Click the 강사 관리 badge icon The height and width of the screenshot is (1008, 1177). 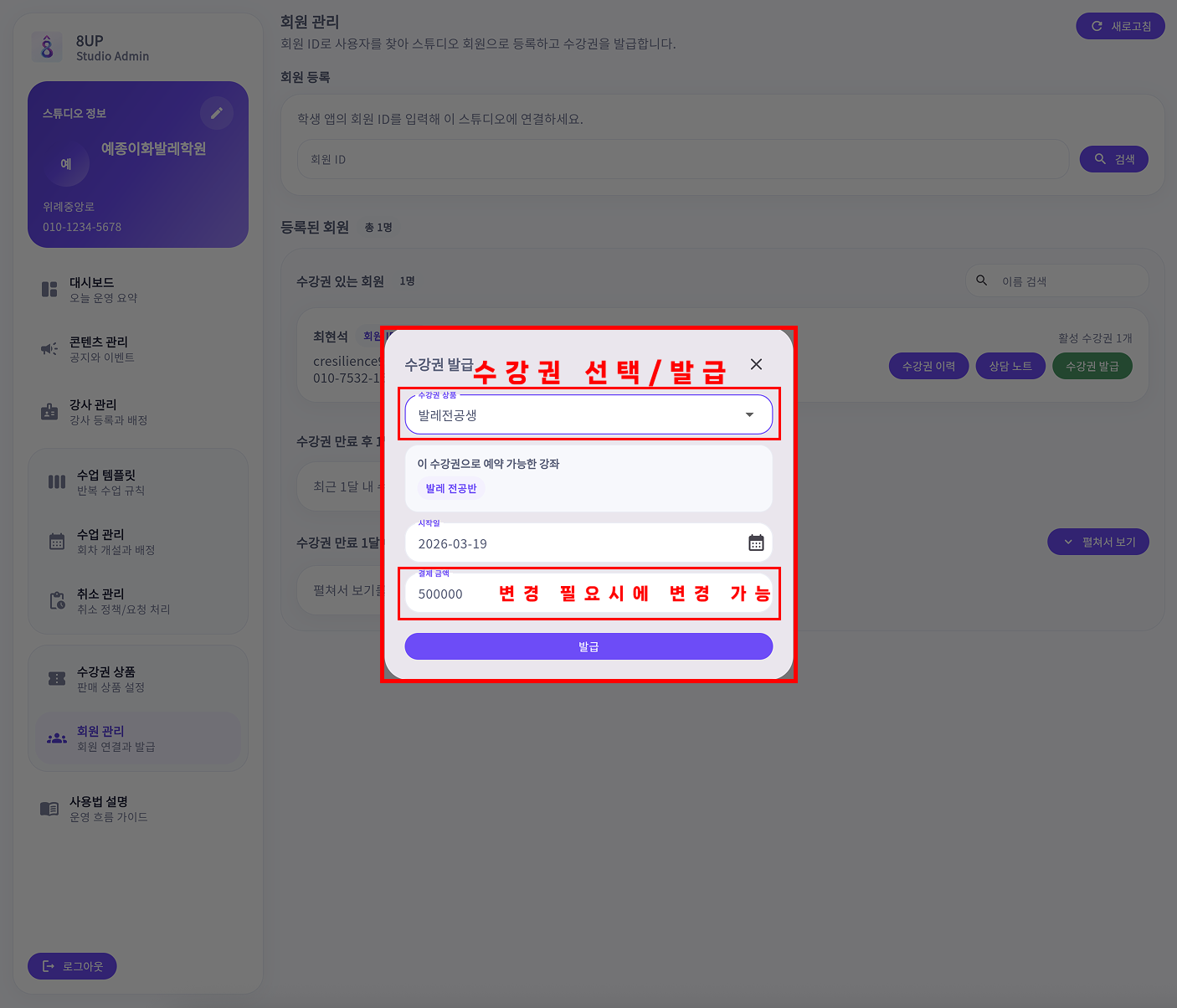(x=49, y=412)
